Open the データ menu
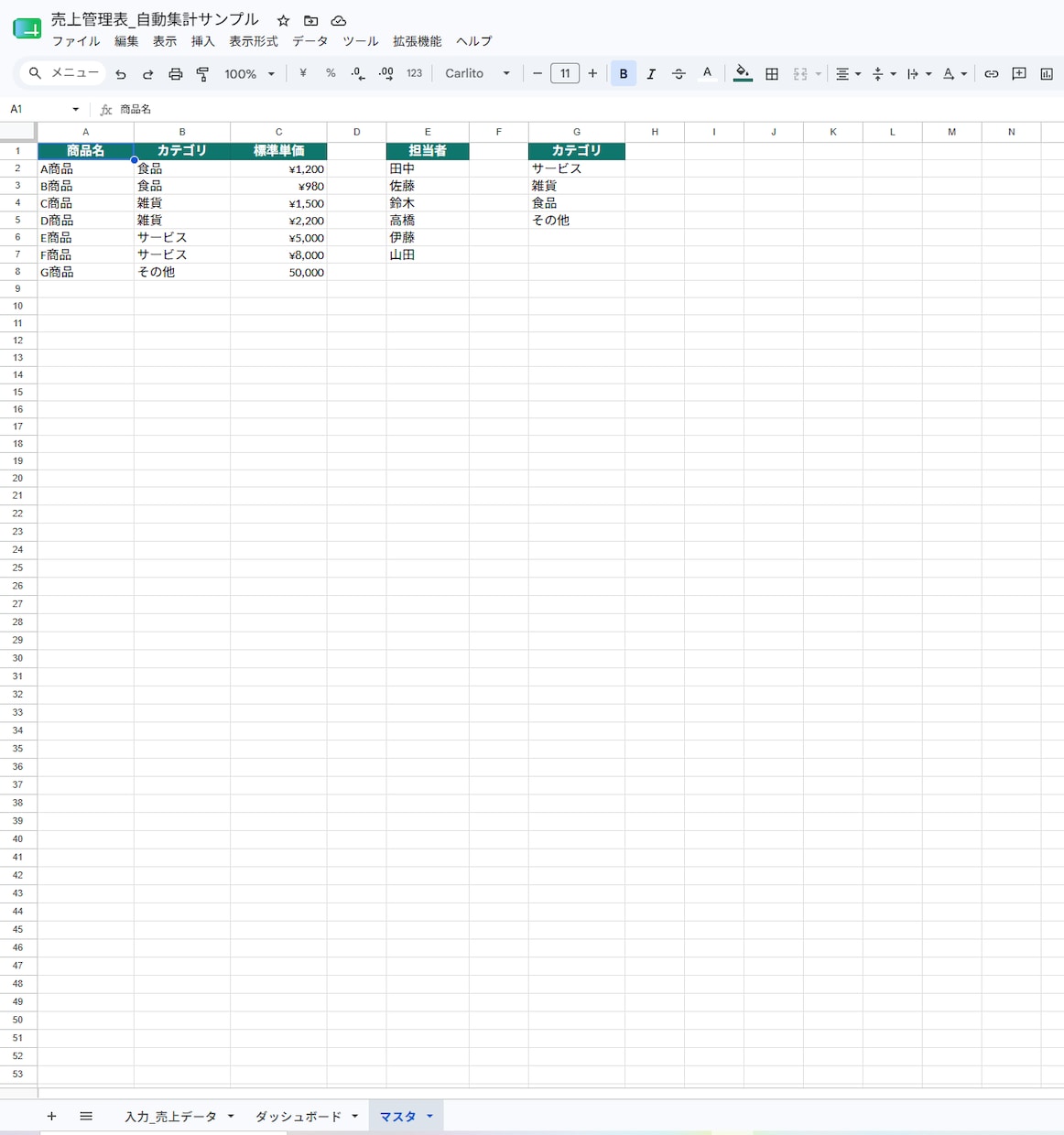Image resolution: width=1064 pixels, height=1135 pixels. pyautogui.click(x=310, y=41)
